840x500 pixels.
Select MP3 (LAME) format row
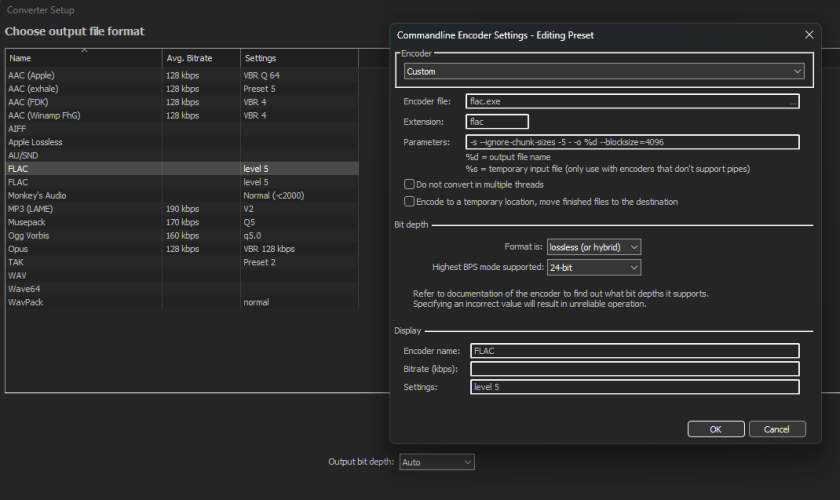[182, 209]
